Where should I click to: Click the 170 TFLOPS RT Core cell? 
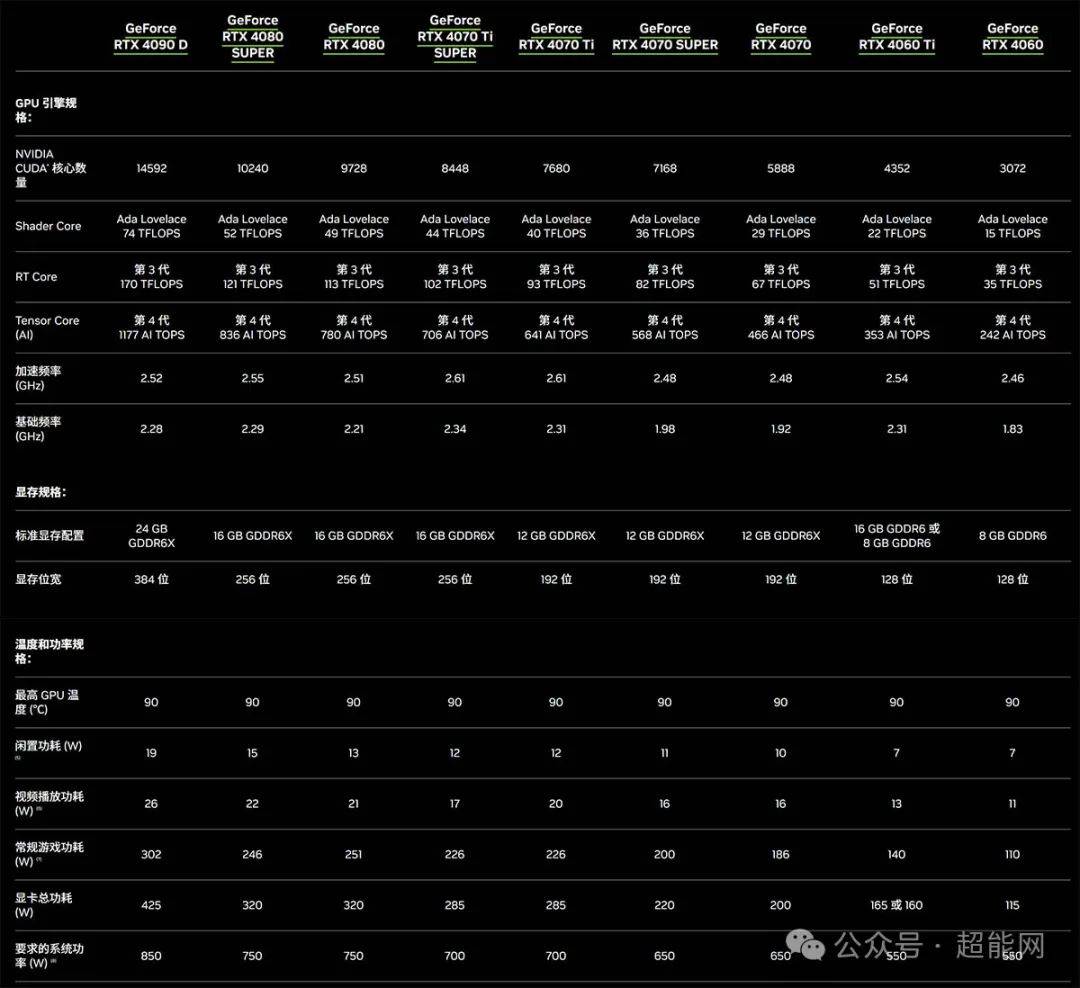point(152,277)
